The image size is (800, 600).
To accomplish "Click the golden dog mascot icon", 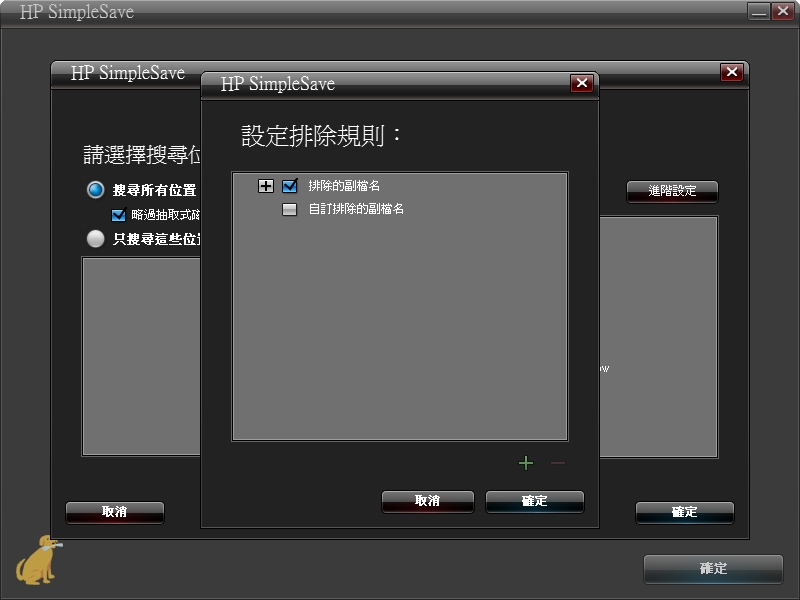I will click(x=39, y=560).
